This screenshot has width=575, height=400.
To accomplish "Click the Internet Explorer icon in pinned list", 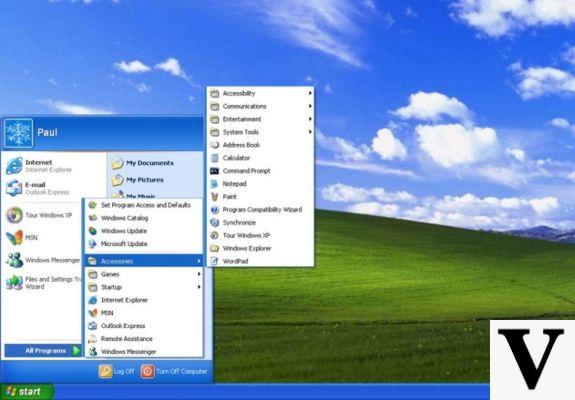I will [14, 166].
